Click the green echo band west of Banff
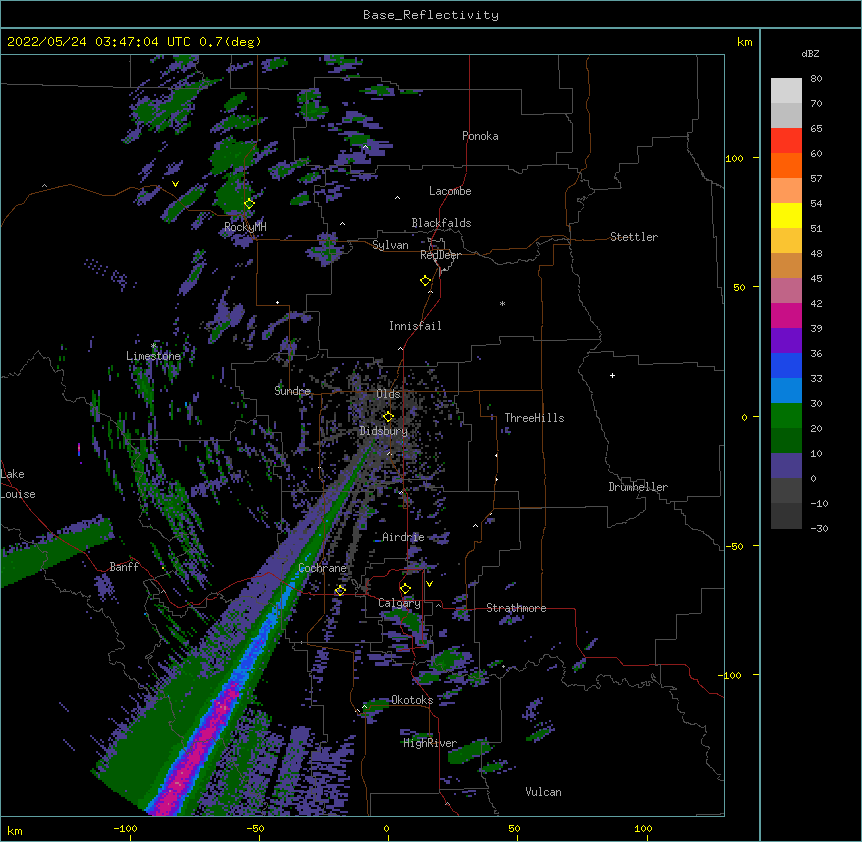This screenshot has width=862, height=842. point(55,550)
